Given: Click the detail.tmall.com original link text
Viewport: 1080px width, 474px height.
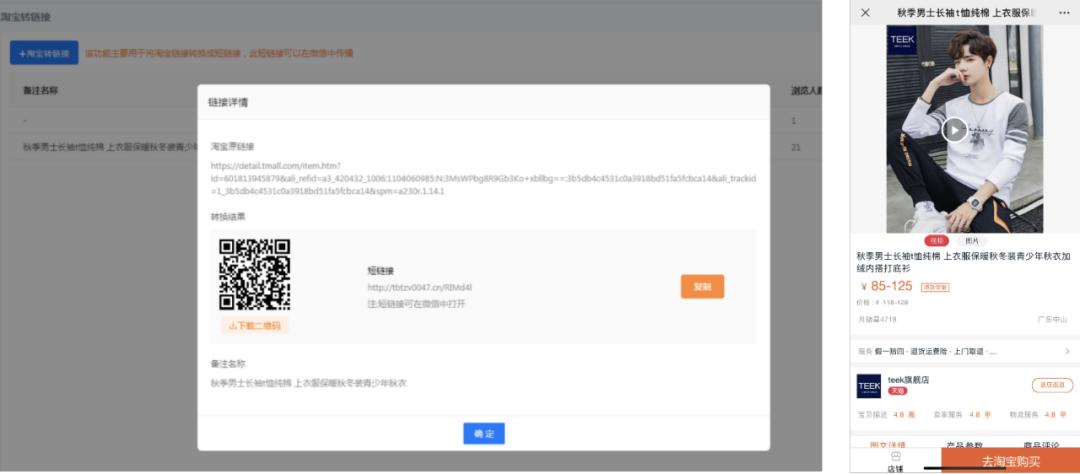Looking at the screenshot, I should pos(484,178).
